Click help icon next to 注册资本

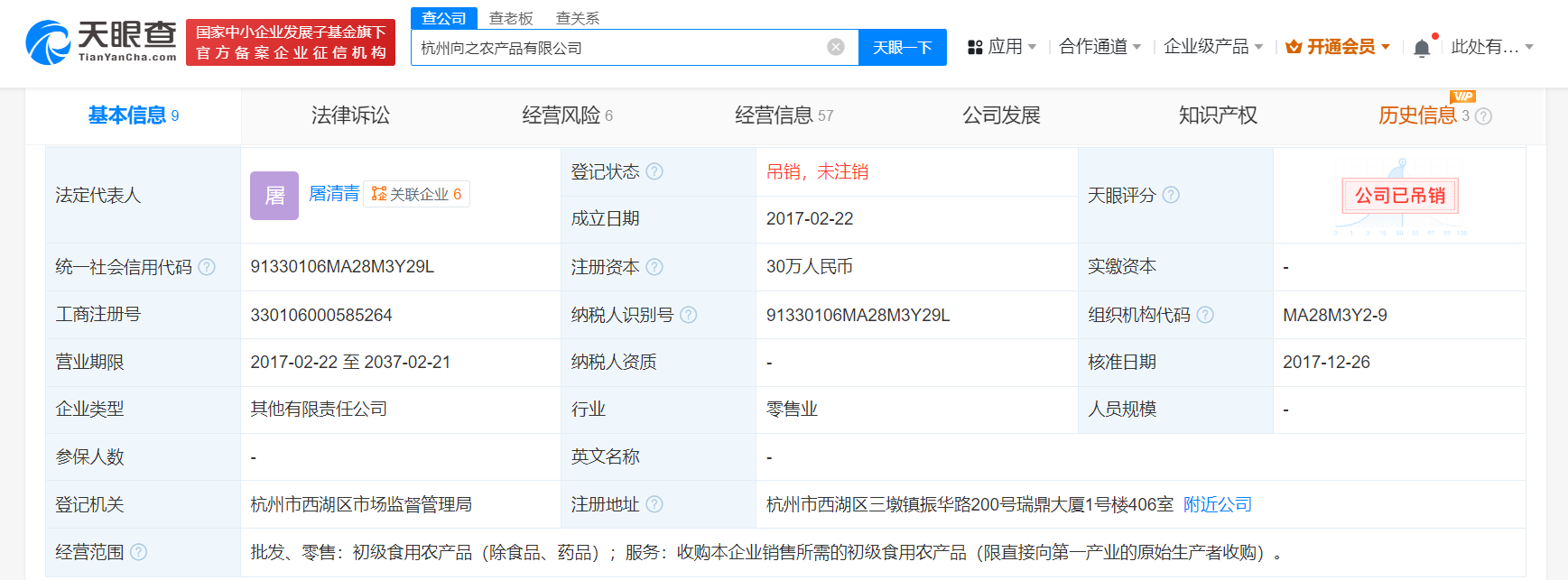click(654, 267)
